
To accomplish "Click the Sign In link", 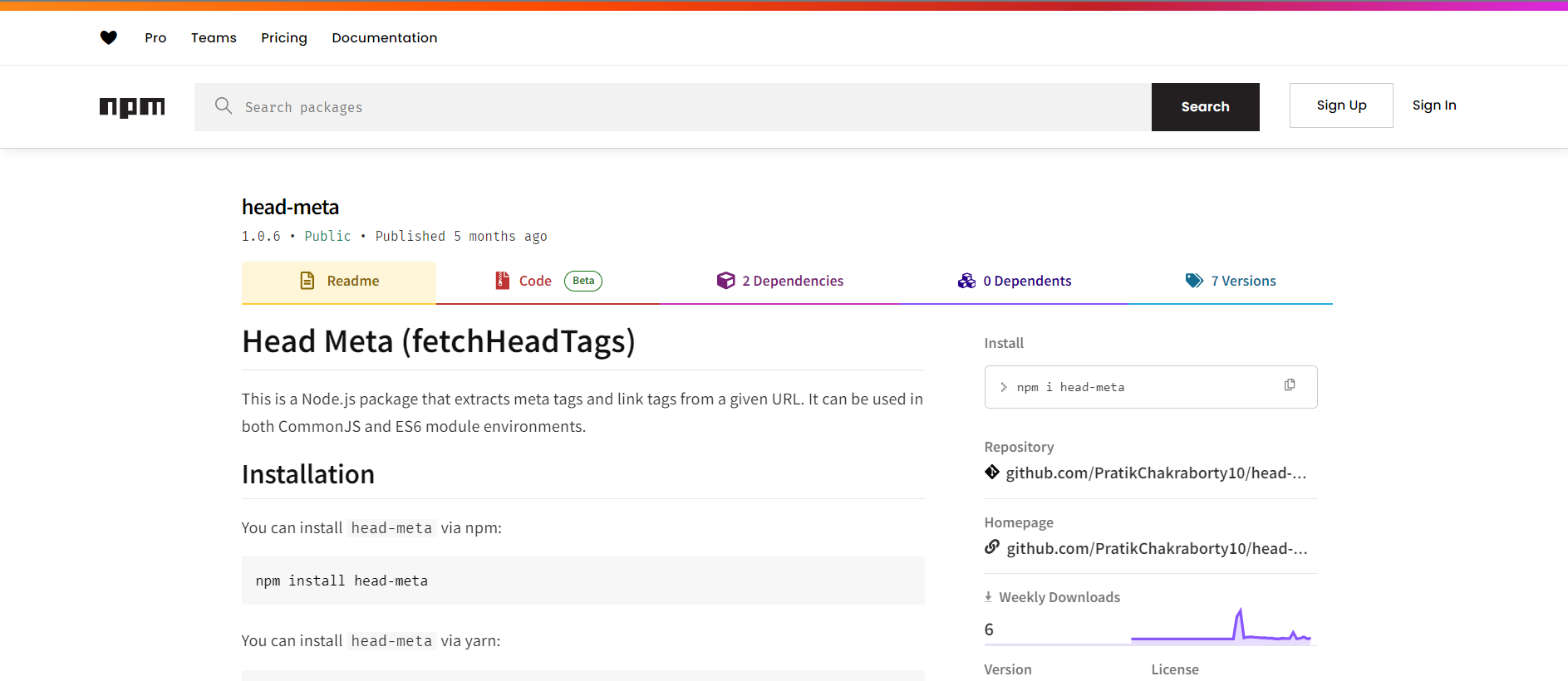I will tap(1434, 105).
